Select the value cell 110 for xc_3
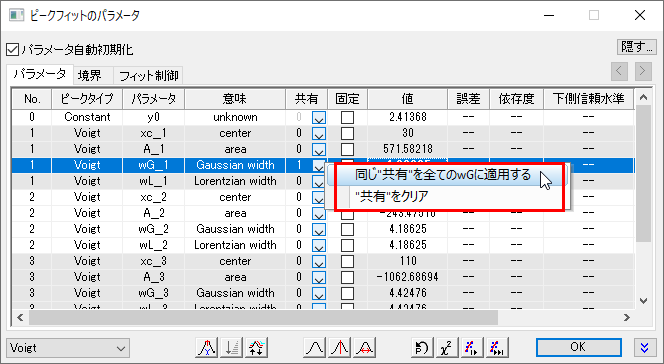The width and height of the screenshot is (664, 364). tap(407, 262)
